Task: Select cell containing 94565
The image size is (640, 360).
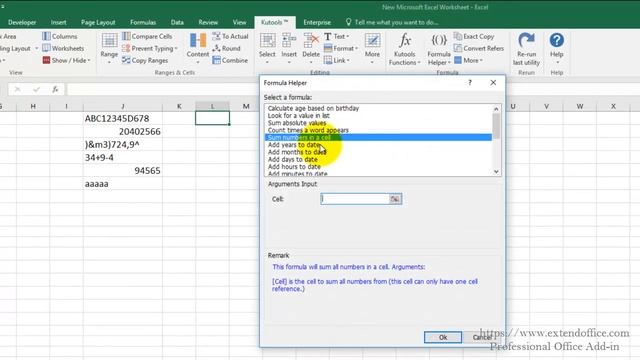Action: pos(122,171)
